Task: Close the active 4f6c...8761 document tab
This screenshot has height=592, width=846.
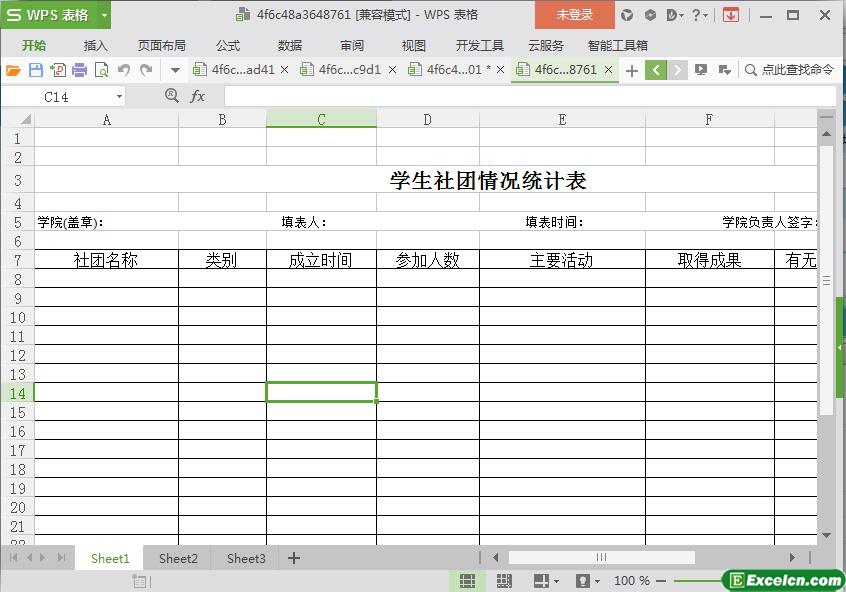Action: pyautogui.click(x=609, y=70)
